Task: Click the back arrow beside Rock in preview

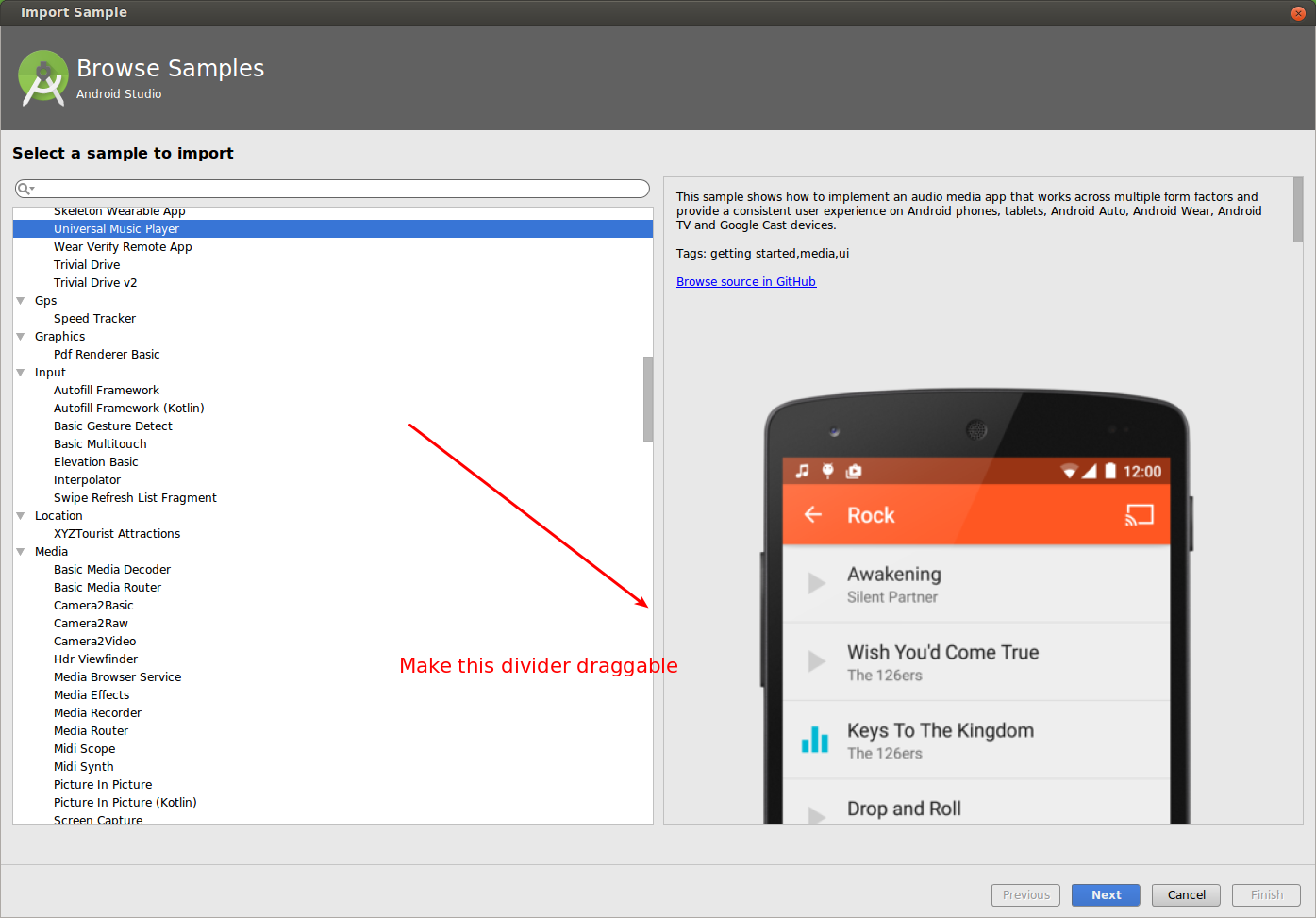Action: click(x=812, y=515)
